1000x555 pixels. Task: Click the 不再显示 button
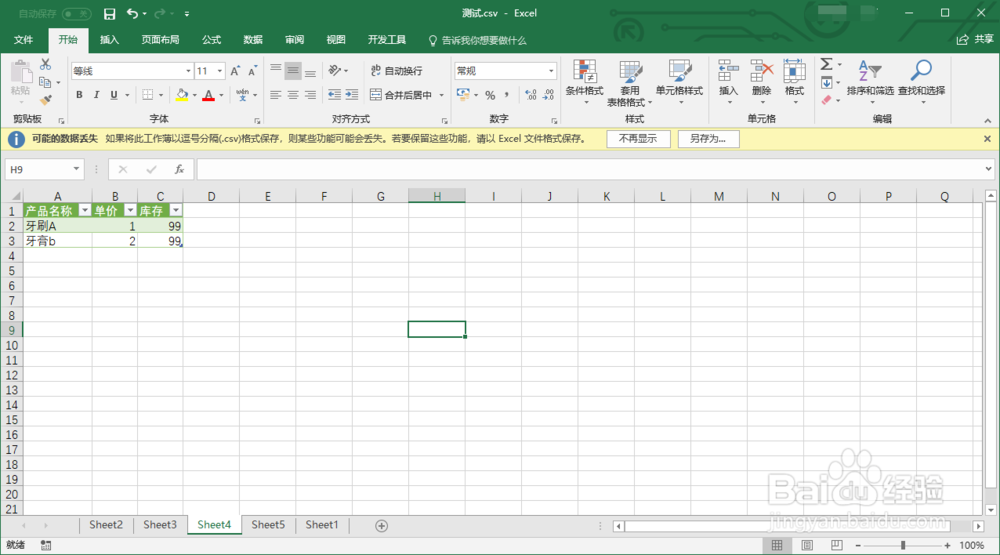pos(638,138)
